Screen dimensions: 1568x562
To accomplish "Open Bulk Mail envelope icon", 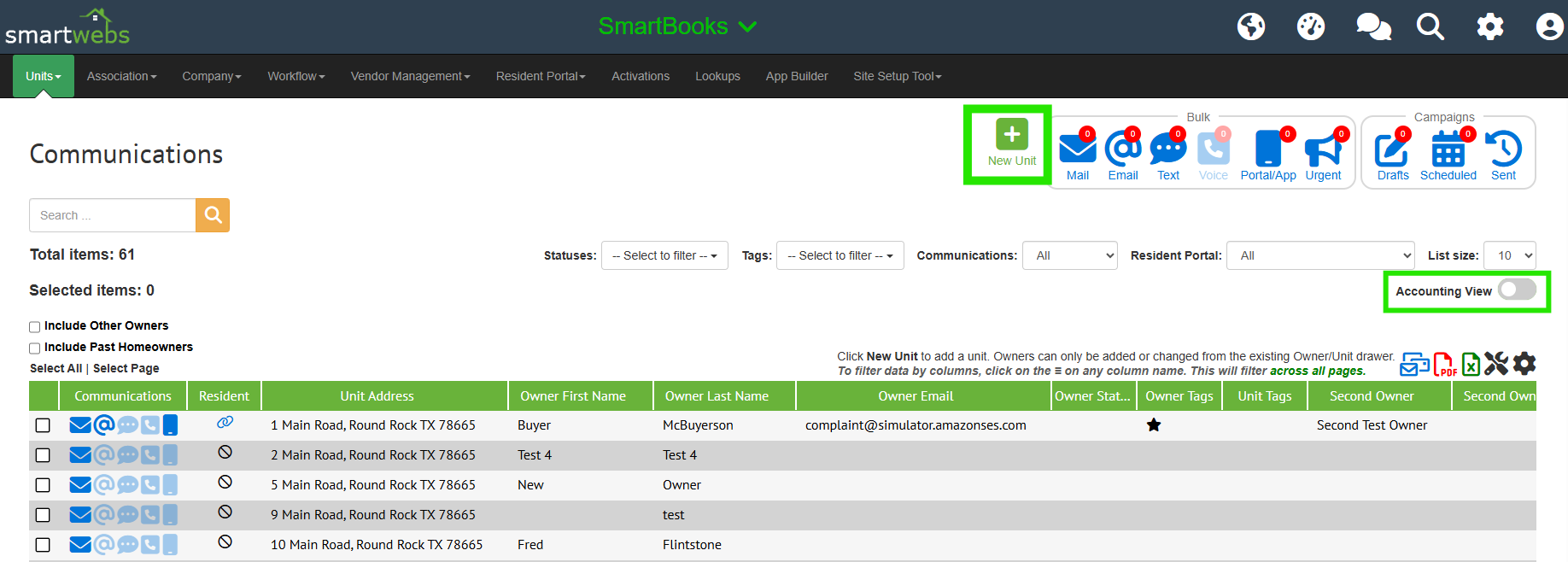I will coord(1077,149).
